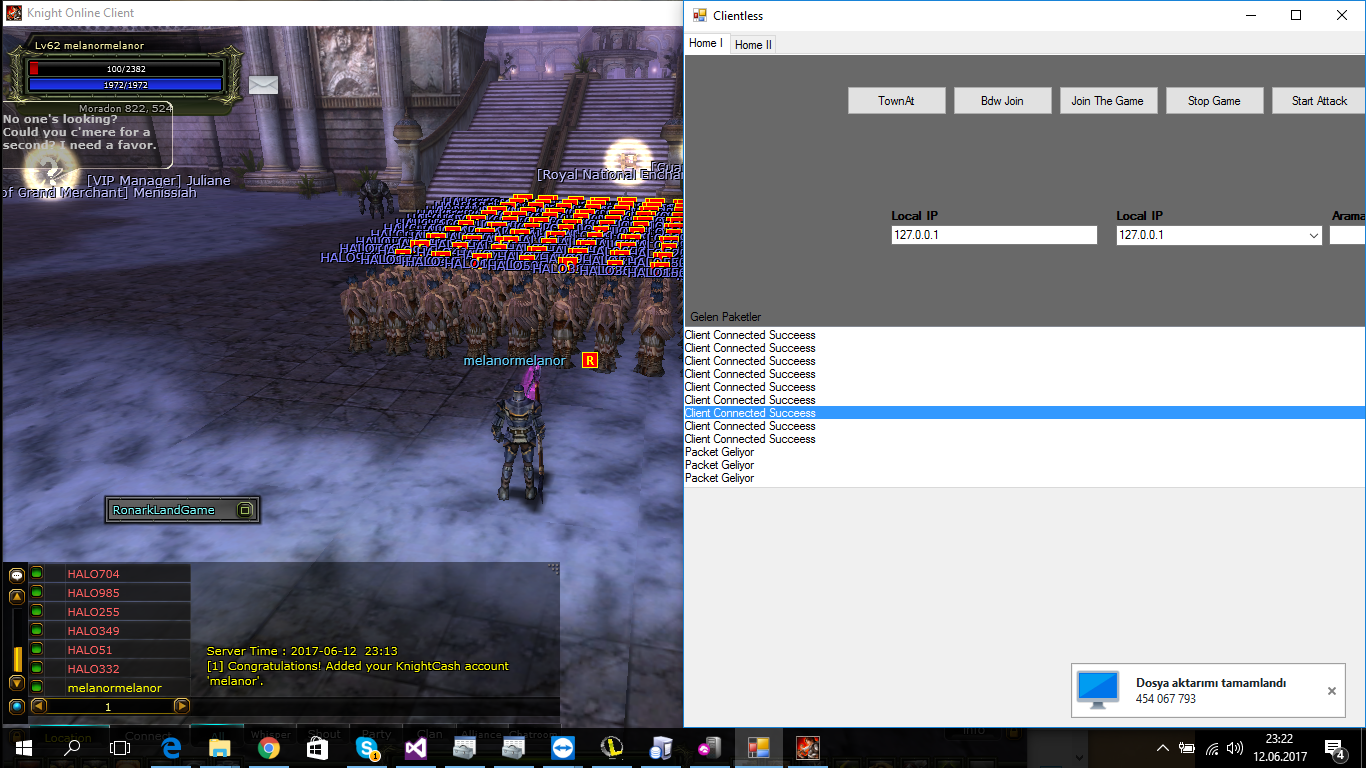Show hidden system tray icons
This screenshot has width=1366, height=768.
pyautogui.click(x=1162, y=747)
